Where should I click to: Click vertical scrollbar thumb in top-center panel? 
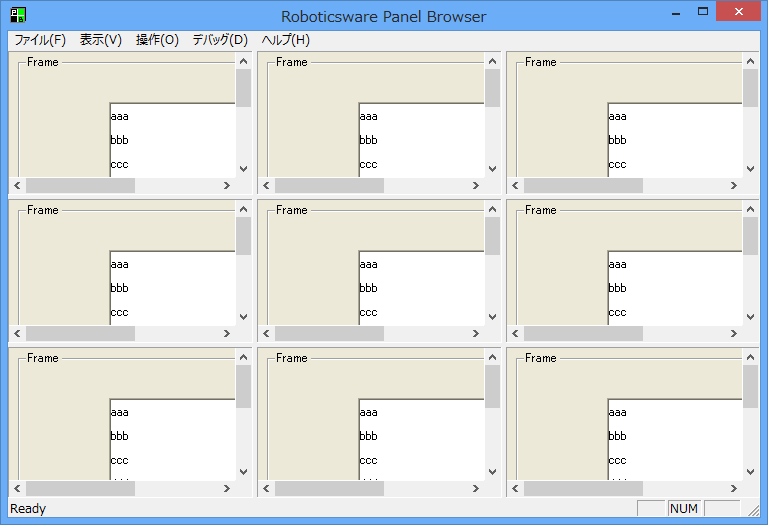pyautogui.click(x=492, y=88)
